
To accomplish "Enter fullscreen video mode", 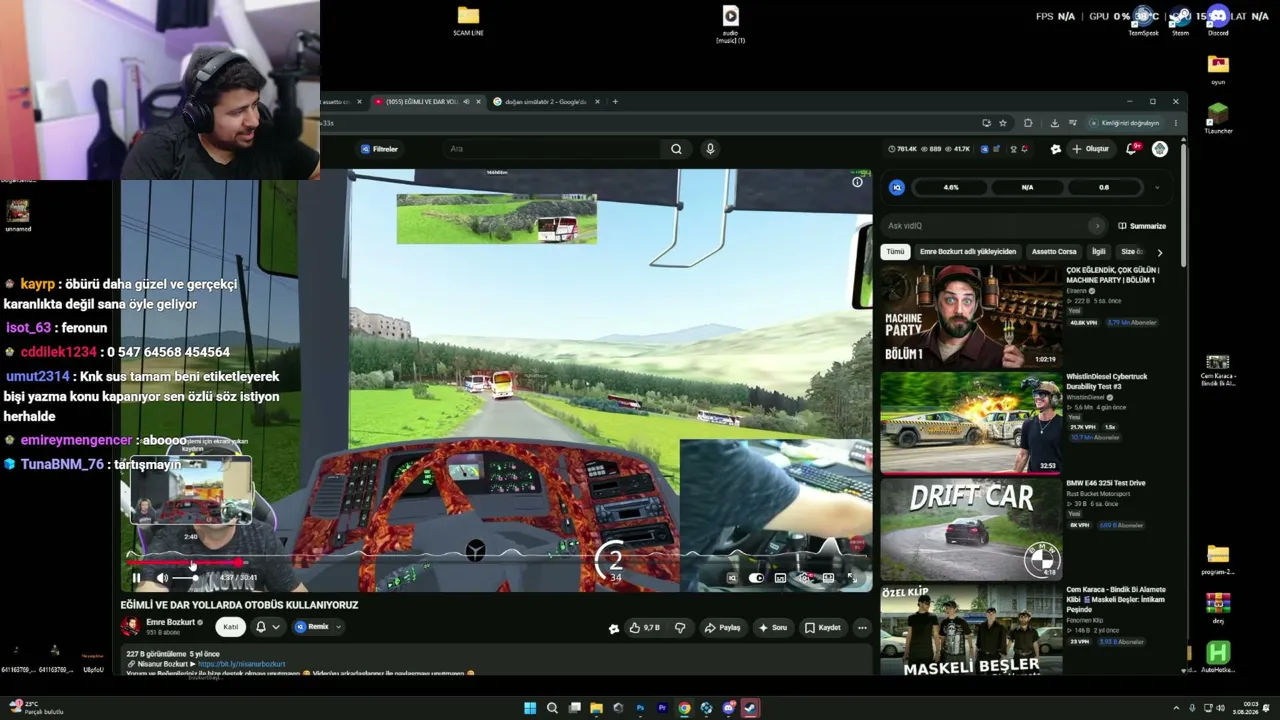I will pyautogui.click(x=852, y=578).
